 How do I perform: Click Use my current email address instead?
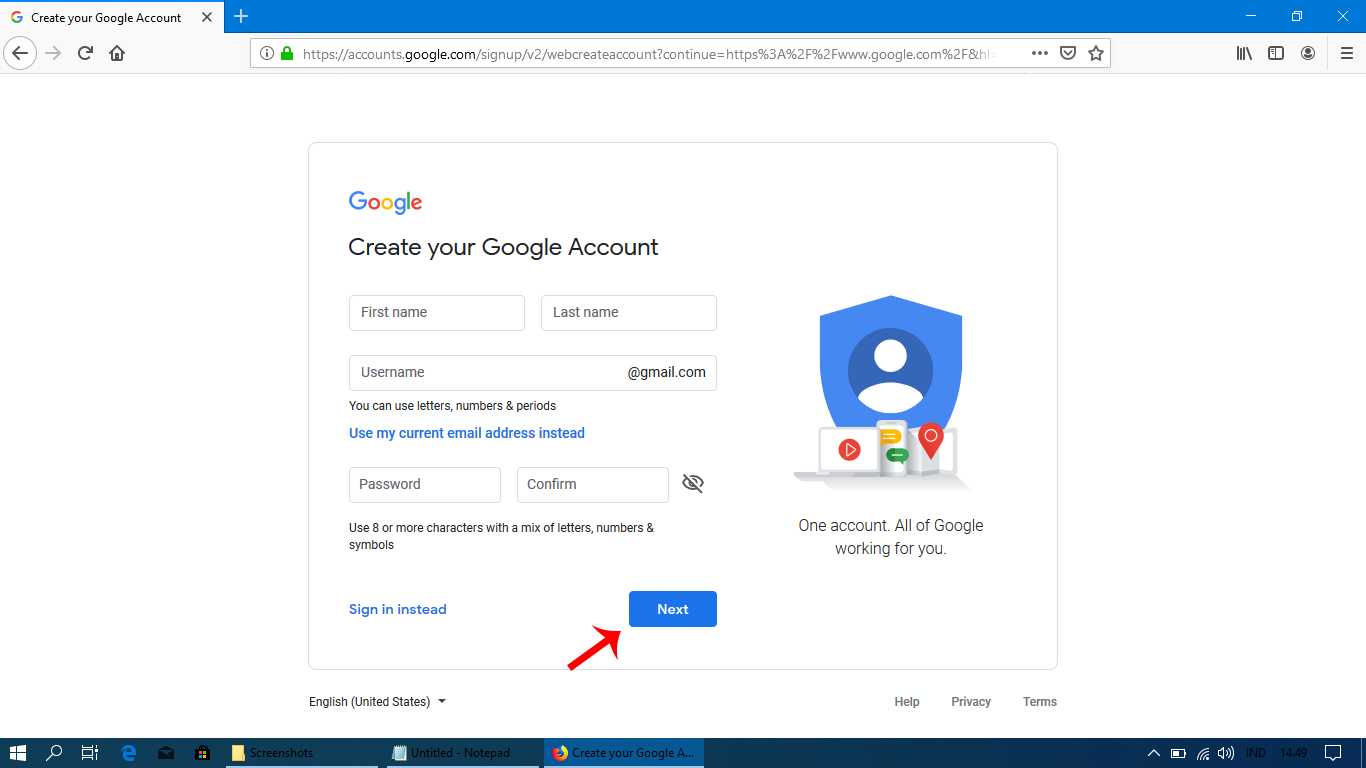click(x=466, y=433)
